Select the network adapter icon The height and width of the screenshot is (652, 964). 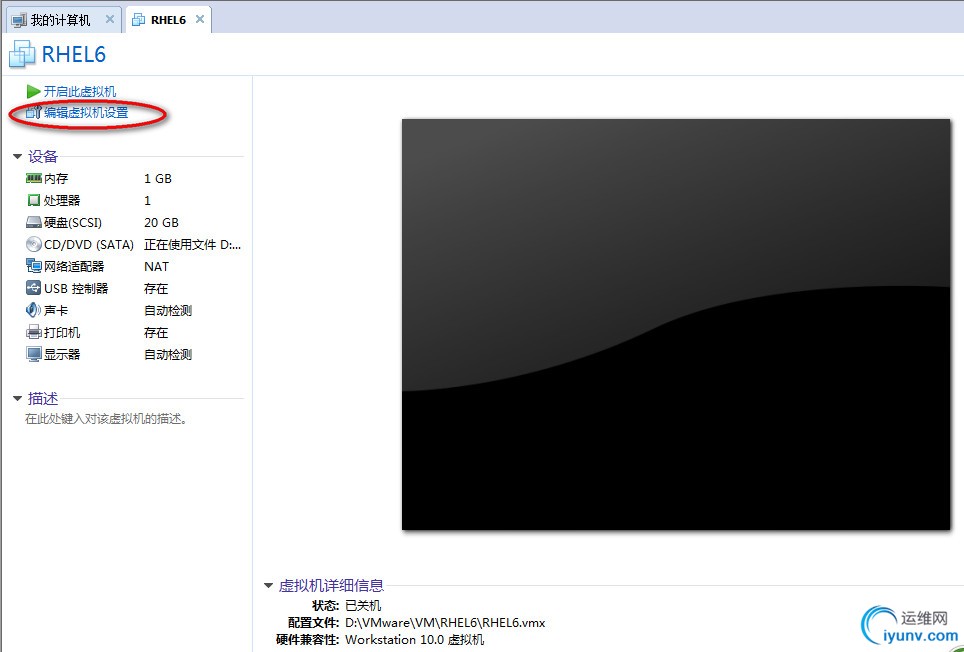[34, 266]
